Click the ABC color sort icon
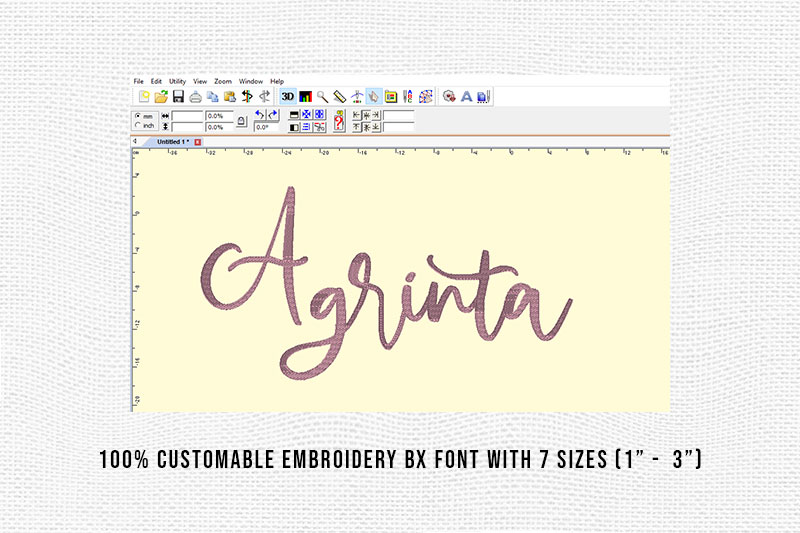The width and height of the screenshot is (800, 533). coord(408,96)
